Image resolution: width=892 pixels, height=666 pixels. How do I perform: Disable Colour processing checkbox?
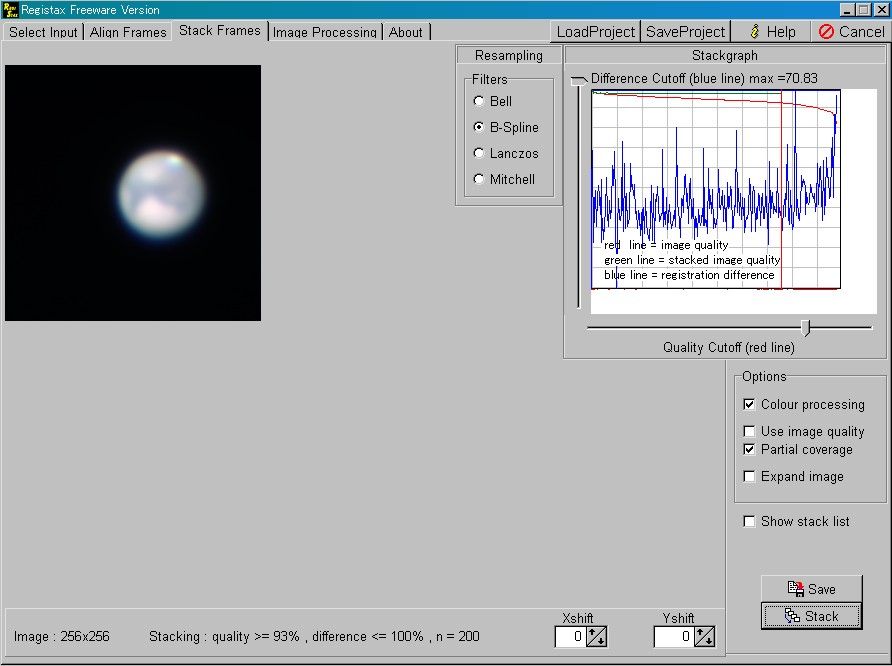[749, 405]
